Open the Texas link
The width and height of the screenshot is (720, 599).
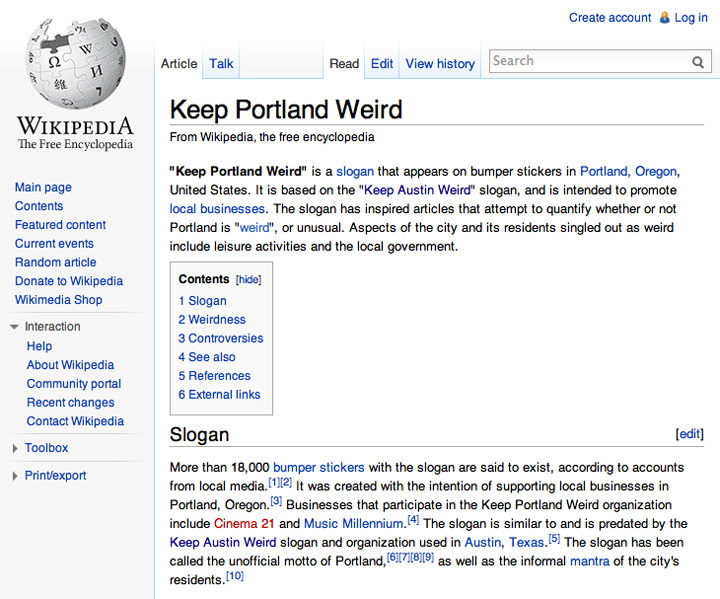(x=526, y=543)
